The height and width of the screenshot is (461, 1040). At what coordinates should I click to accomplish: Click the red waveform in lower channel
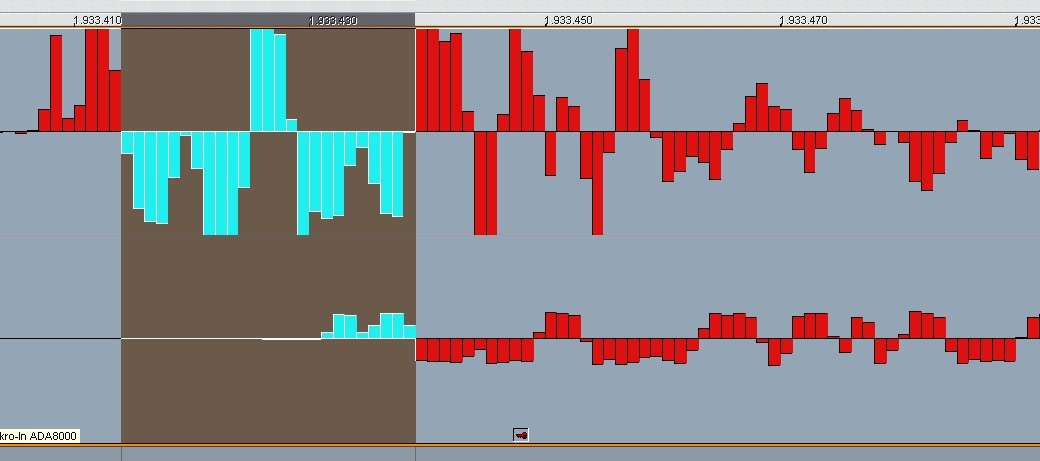(x=728, y=338)
